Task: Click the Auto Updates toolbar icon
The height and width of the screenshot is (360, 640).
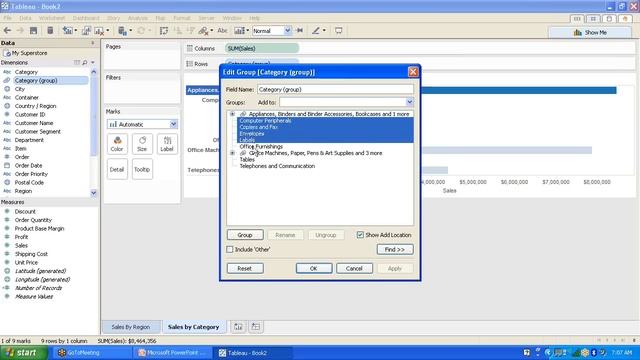Action: point(122,31)
